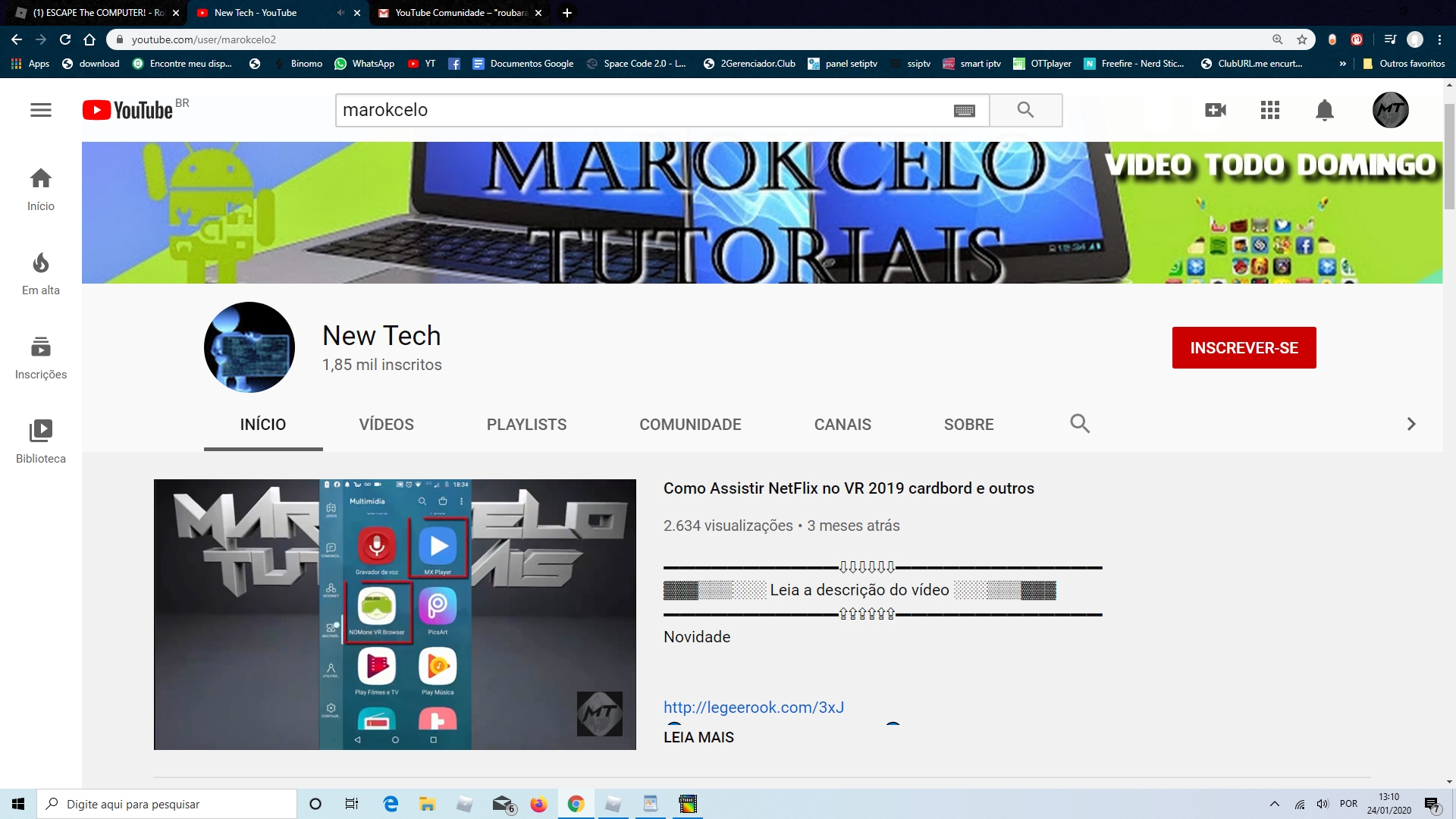This screenshot has width=1456, height=819.
Task: Select the CANAIS channel tab
Action: coord(843,425)
